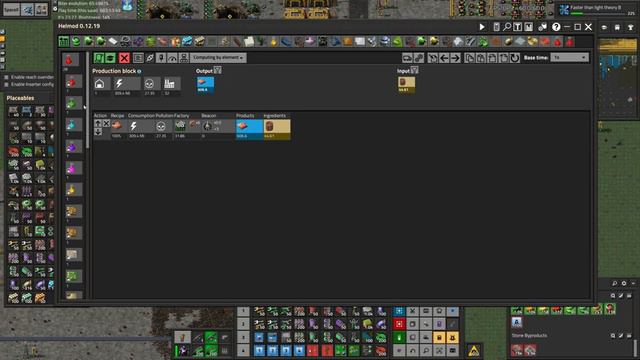Toggle Enable inserter config checkbox

(7, 84)
